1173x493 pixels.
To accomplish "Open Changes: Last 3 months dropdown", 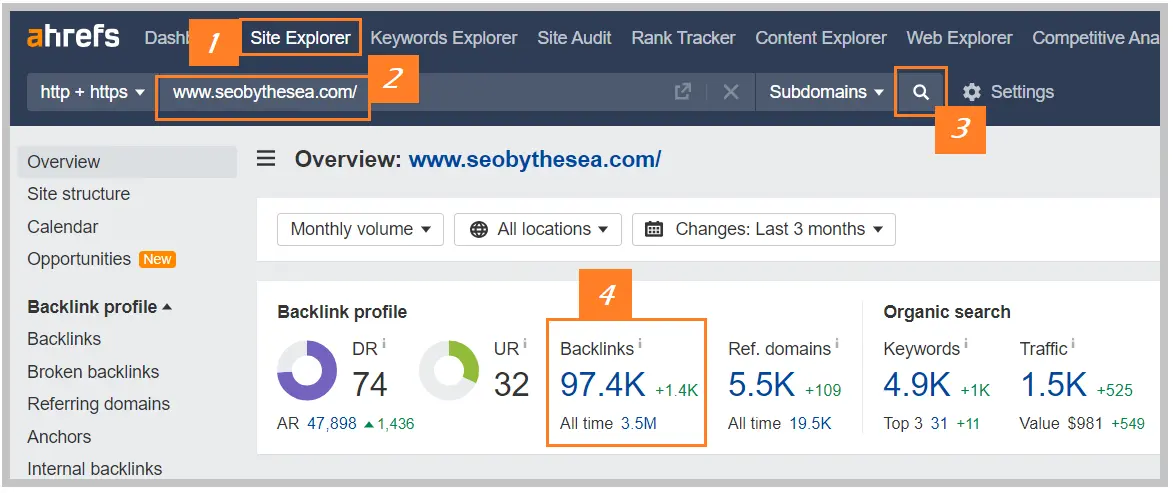I will click(764, 229).
